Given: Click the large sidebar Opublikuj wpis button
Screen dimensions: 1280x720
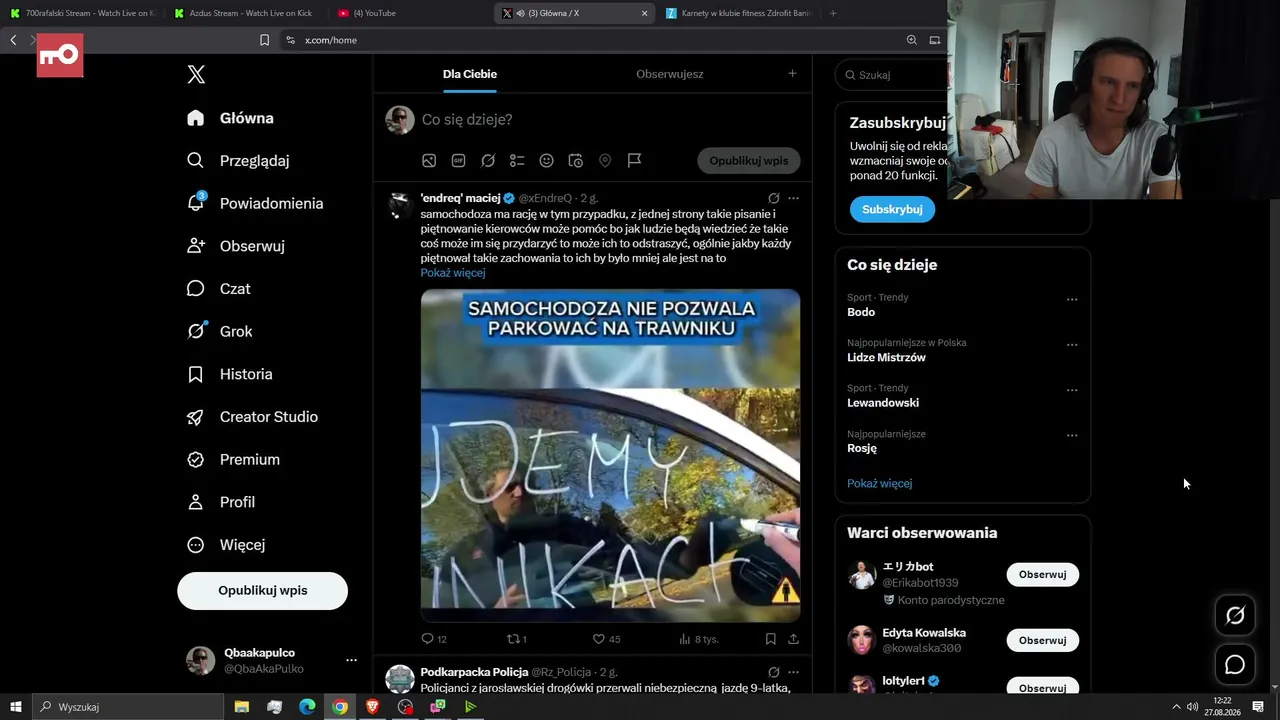Looking at the screenshot, I should (263, 591).
